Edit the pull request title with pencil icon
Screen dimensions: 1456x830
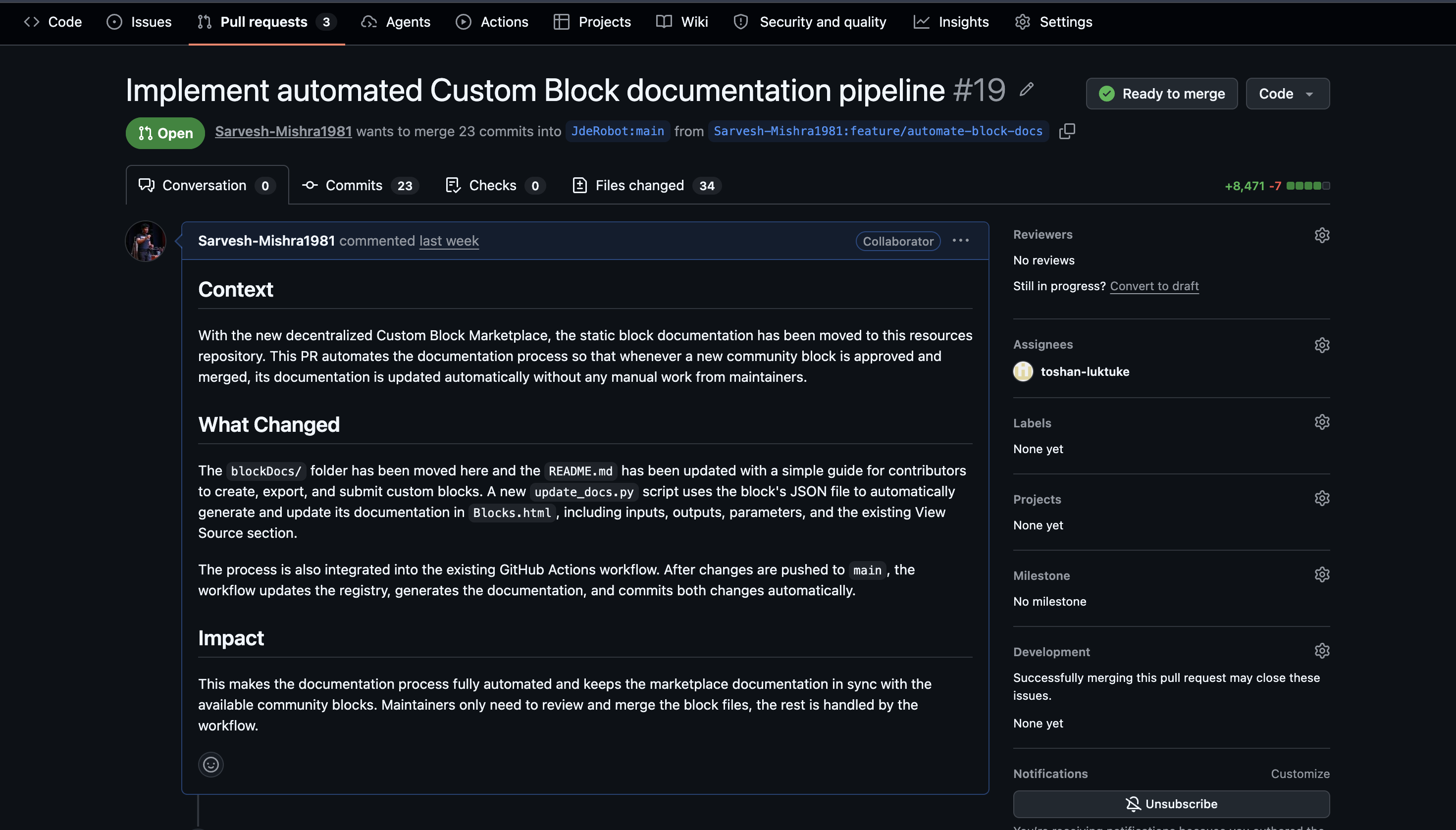[1027, 90]
